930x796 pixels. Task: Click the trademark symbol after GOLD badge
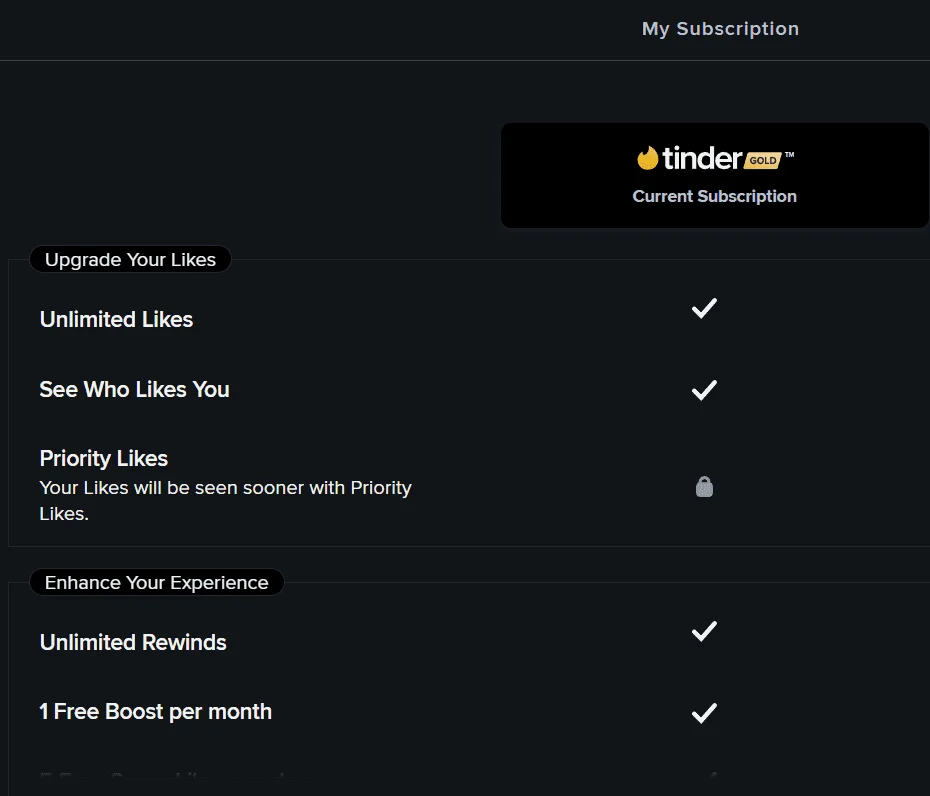click(789, 155)
